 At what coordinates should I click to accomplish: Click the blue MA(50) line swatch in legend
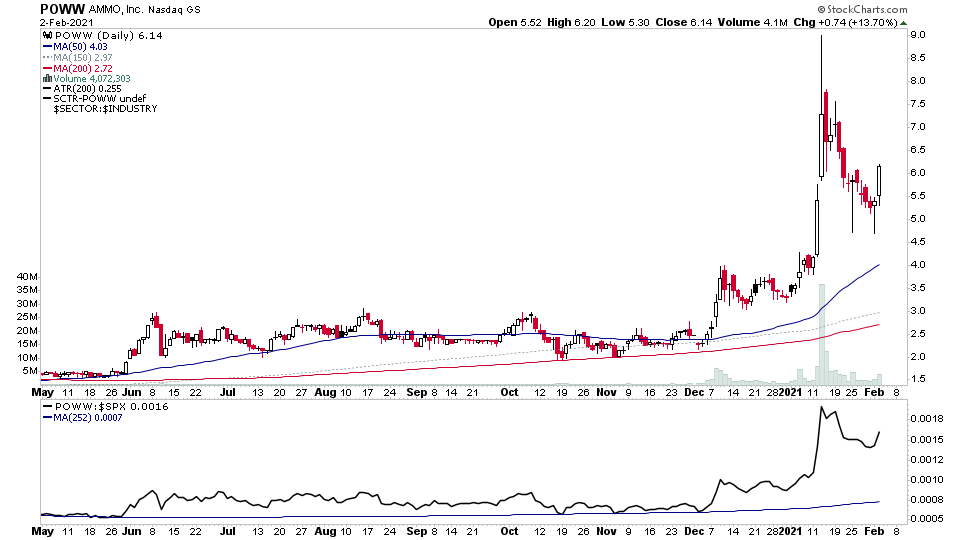[x=47, y=47]
